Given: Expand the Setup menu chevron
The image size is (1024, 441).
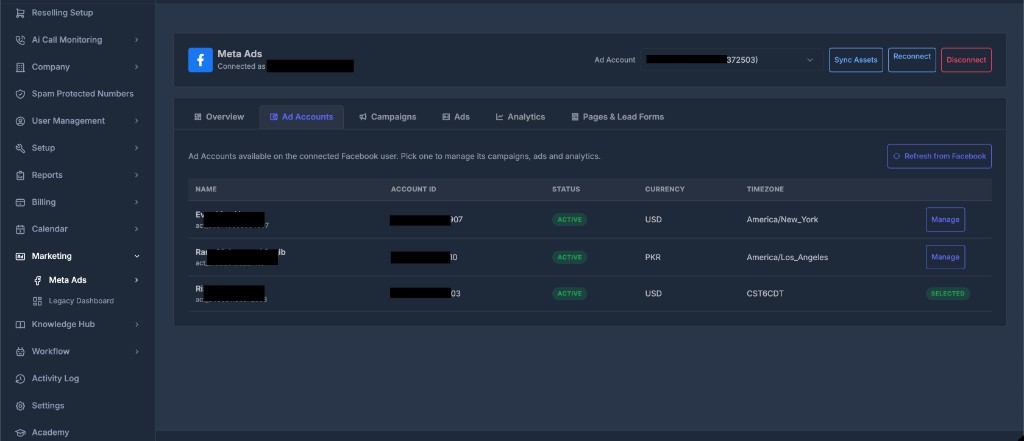Looking at the screenshot, I should pyautogui.click(x=136, y=148).
